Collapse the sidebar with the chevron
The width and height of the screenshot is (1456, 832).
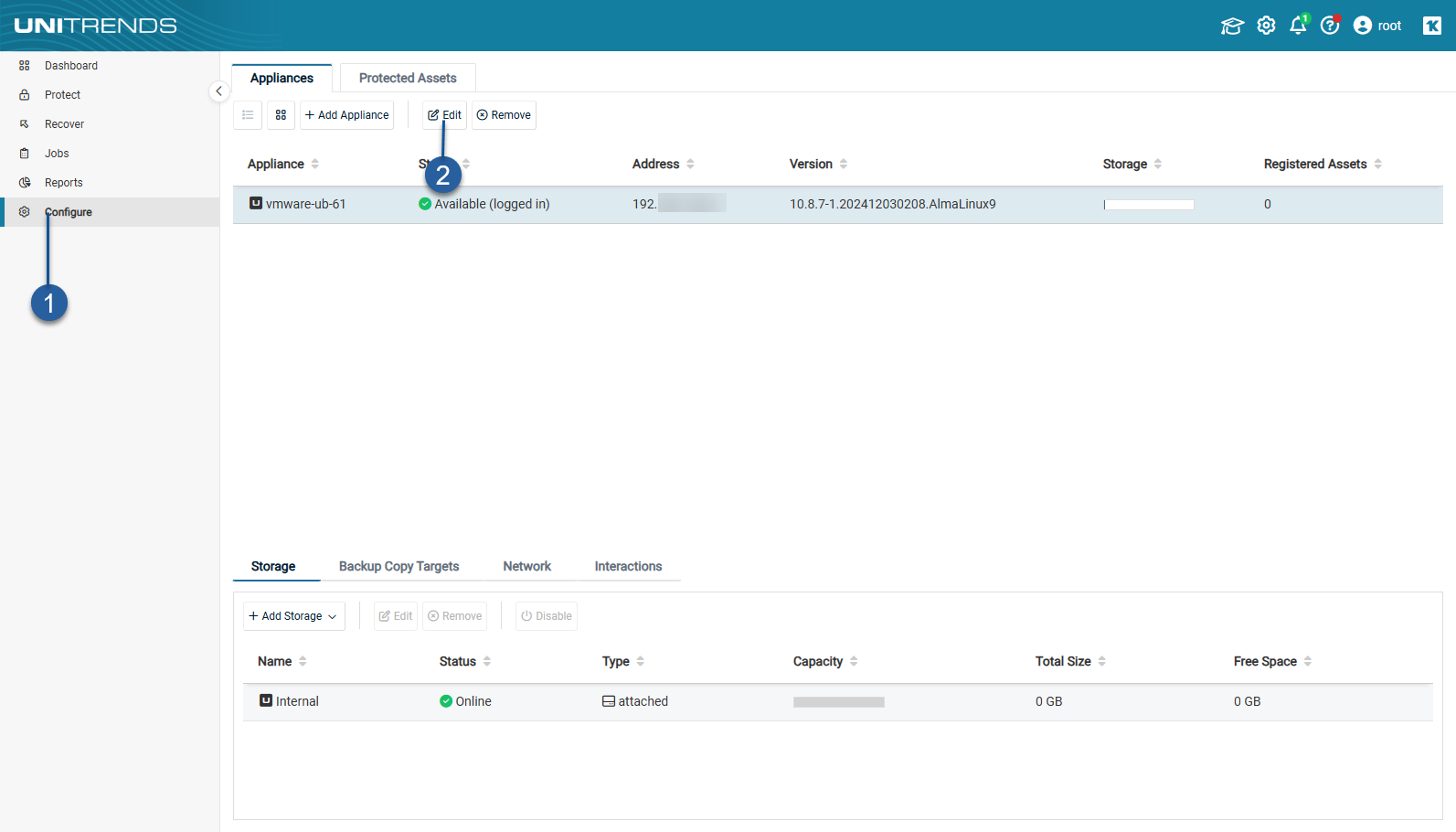tap(218, 91)
